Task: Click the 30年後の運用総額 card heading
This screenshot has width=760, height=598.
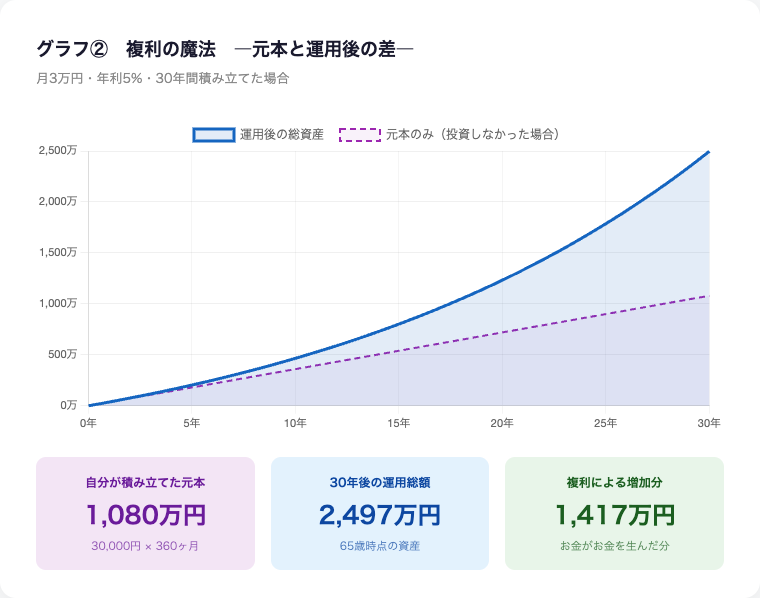Action: [380, 482]
